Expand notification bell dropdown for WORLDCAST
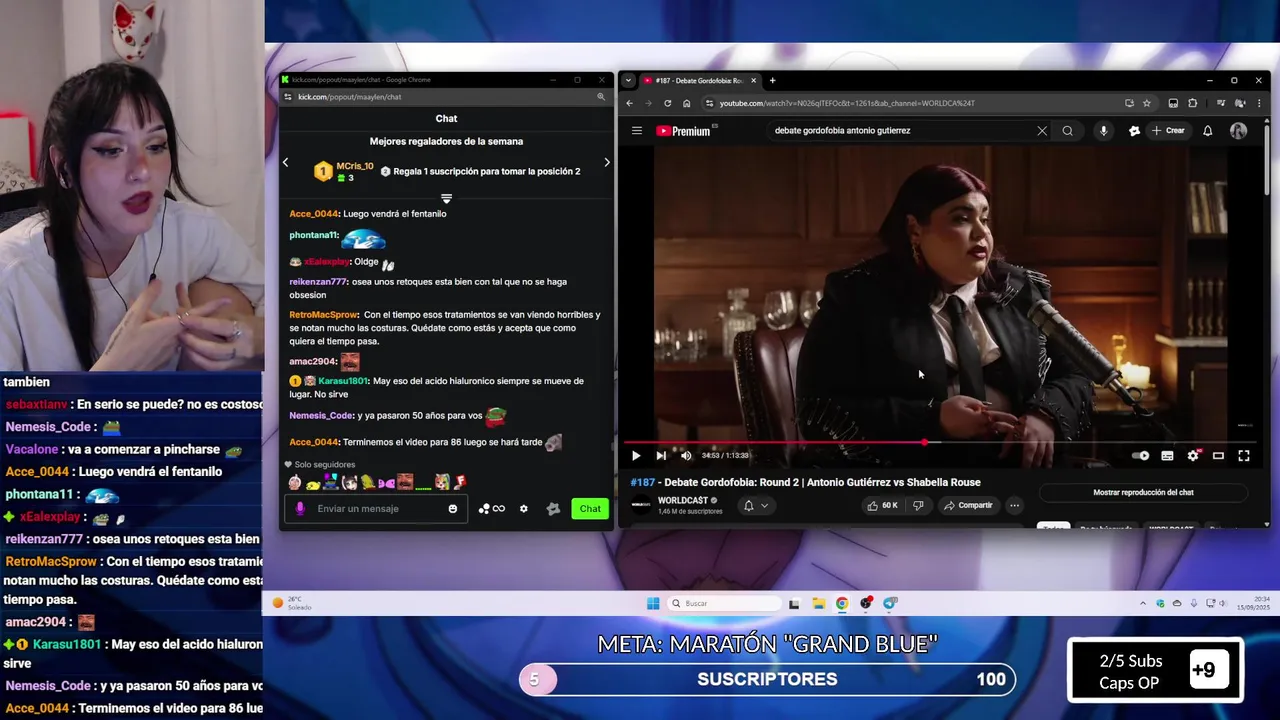1280x720 pixels. tap(756, 506)
